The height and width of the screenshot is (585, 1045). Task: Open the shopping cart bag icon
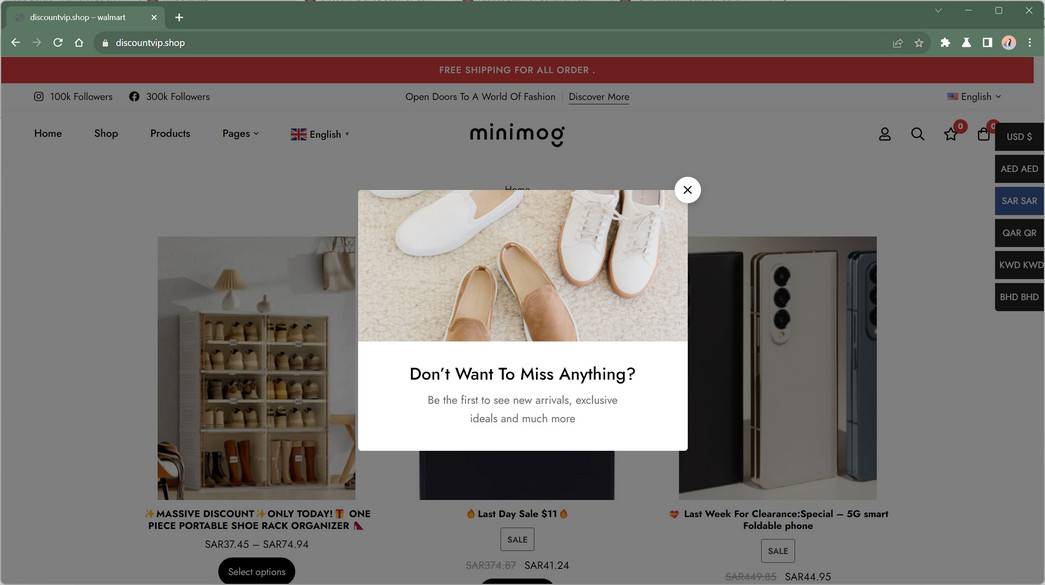[x=983, y=135]
